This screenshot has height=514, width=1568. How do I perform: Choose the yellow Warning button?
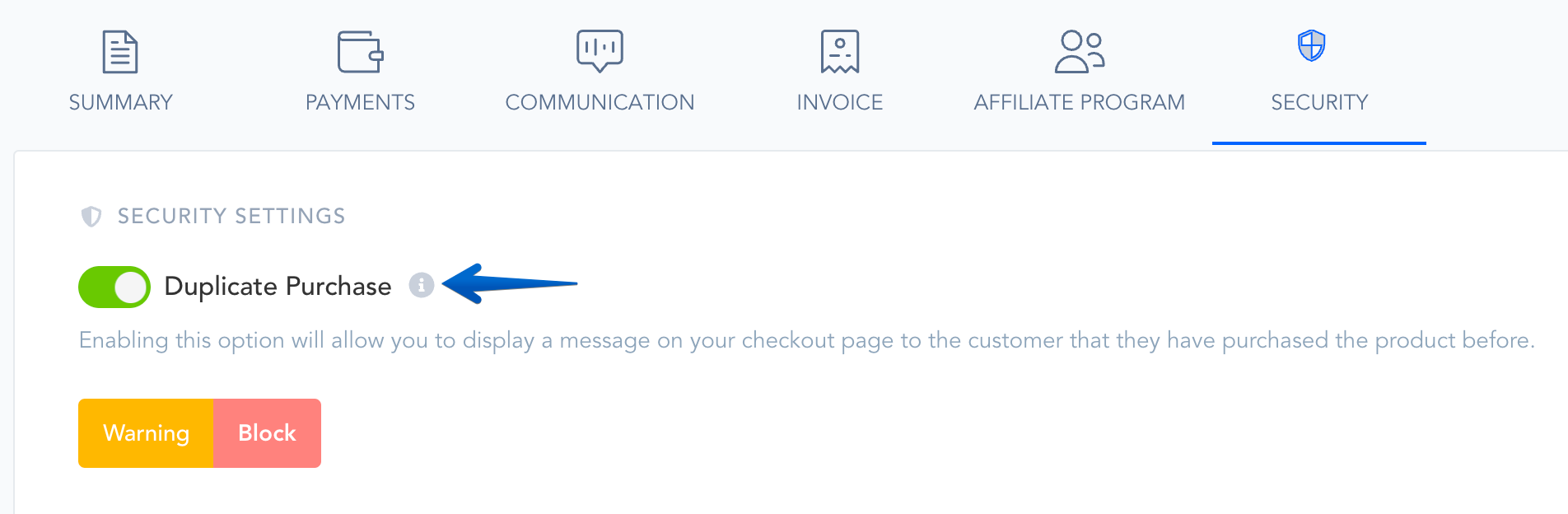(x=146, y=433)
